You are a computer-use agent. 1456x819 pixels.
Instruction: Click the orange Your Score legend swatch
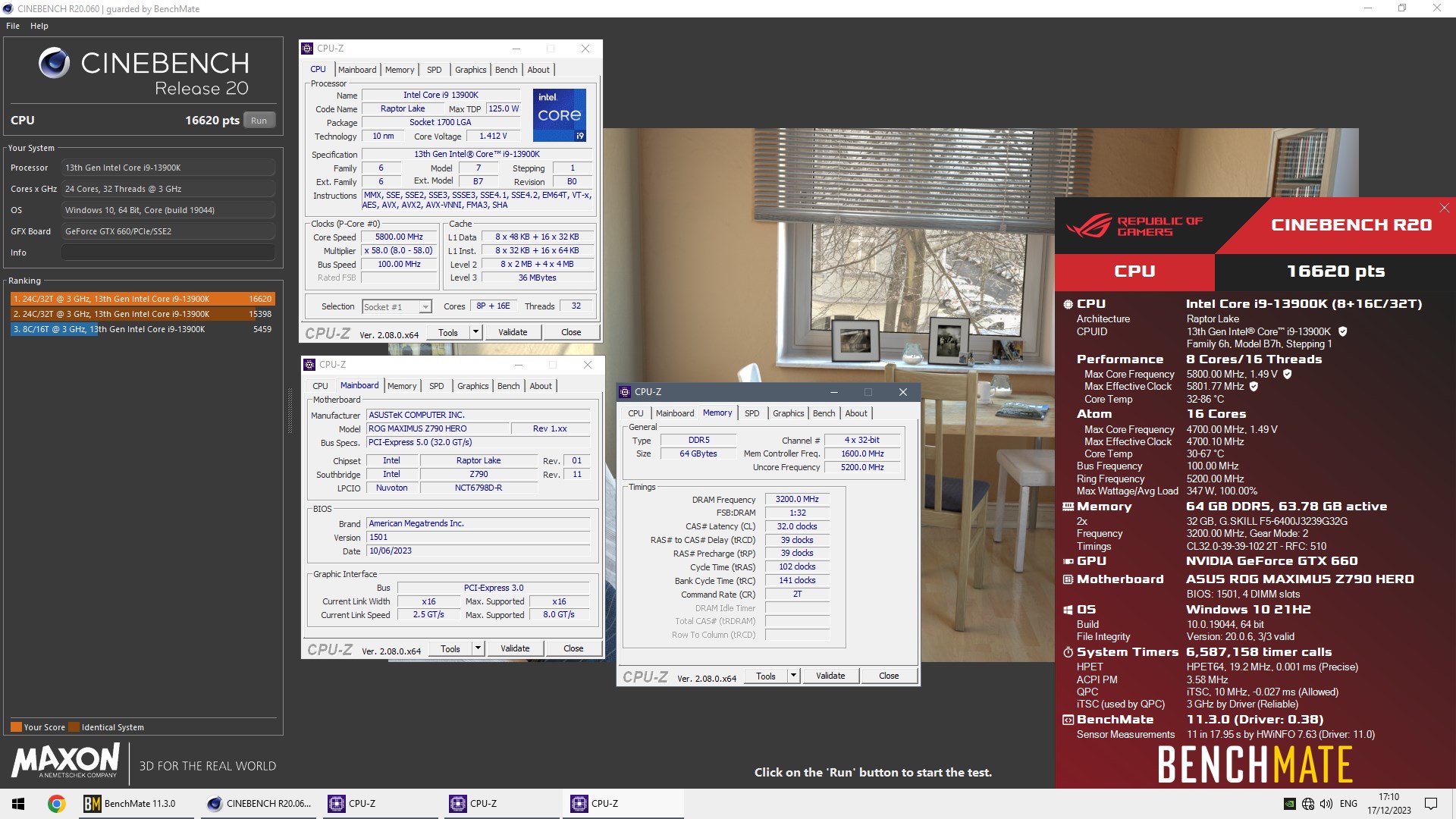tap(16, 727)
